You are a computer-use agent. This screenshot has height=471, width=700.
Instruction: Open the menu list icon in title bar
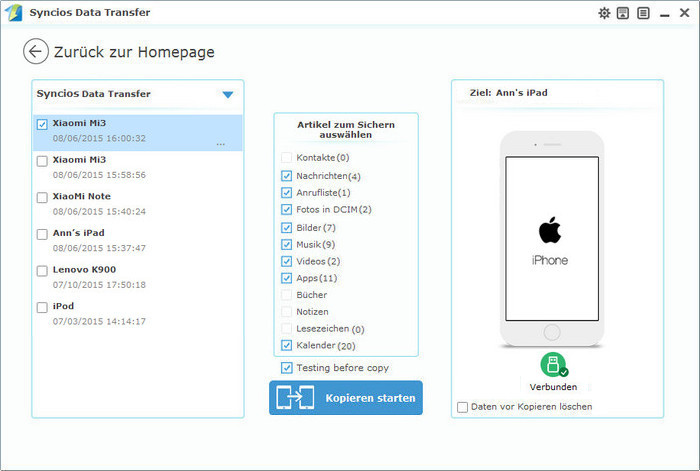[643, 13]
